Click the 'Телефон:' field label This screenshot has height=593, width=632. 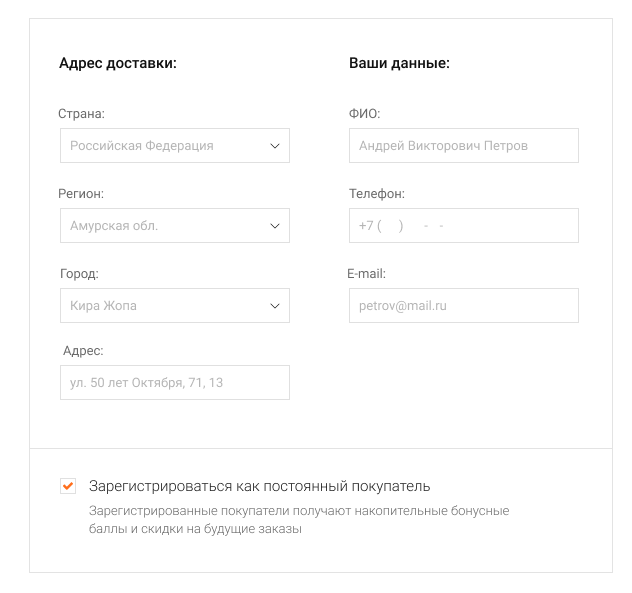(377, 194)
